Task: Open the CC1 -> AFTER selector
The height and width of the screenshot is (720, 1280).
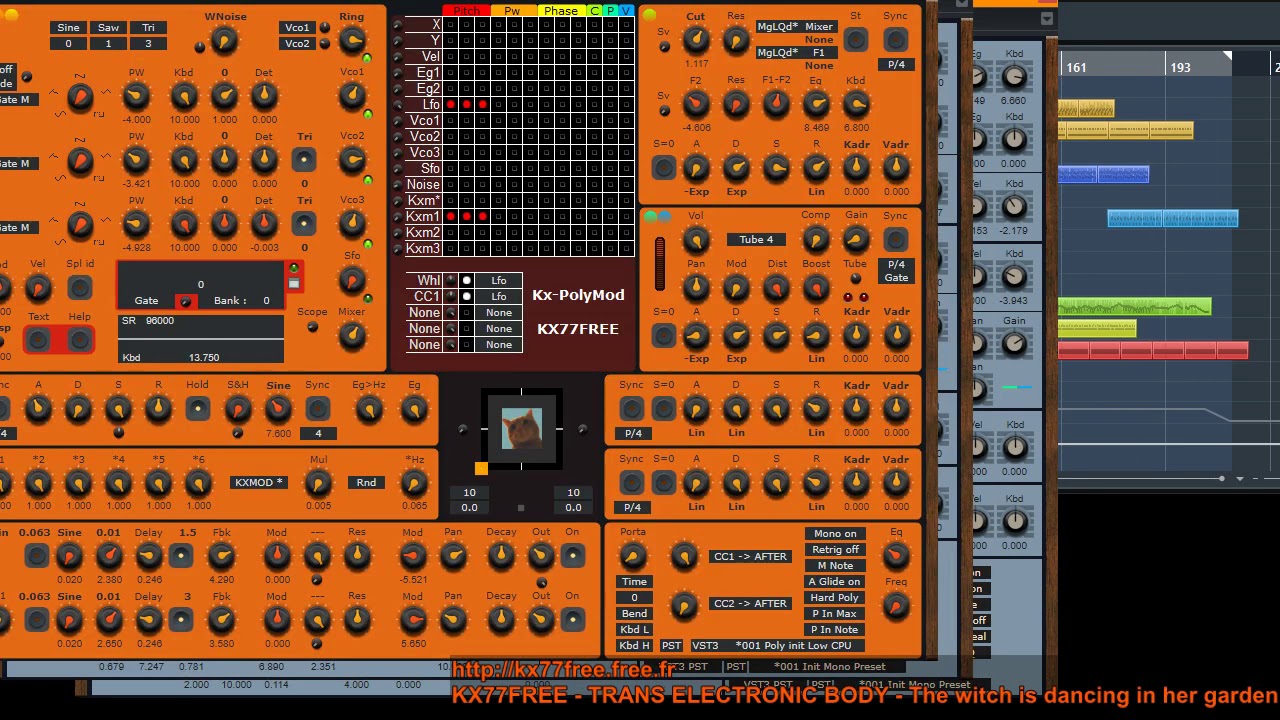Action: (x=750, y=556)
